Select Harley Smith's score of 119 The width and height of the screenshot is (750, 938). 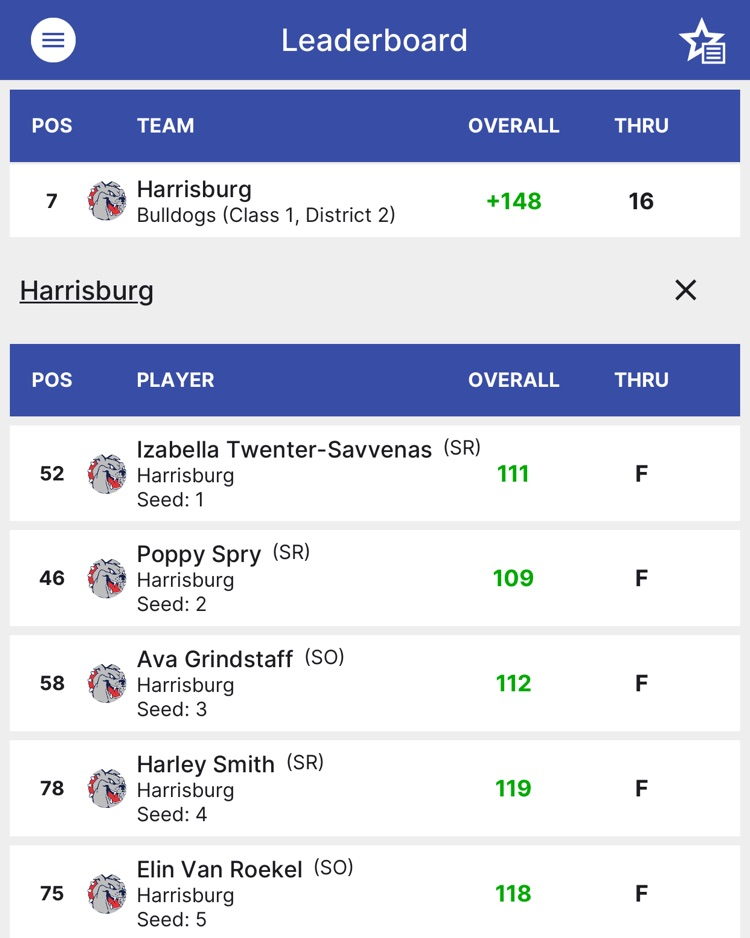click(x=513, y=788)
